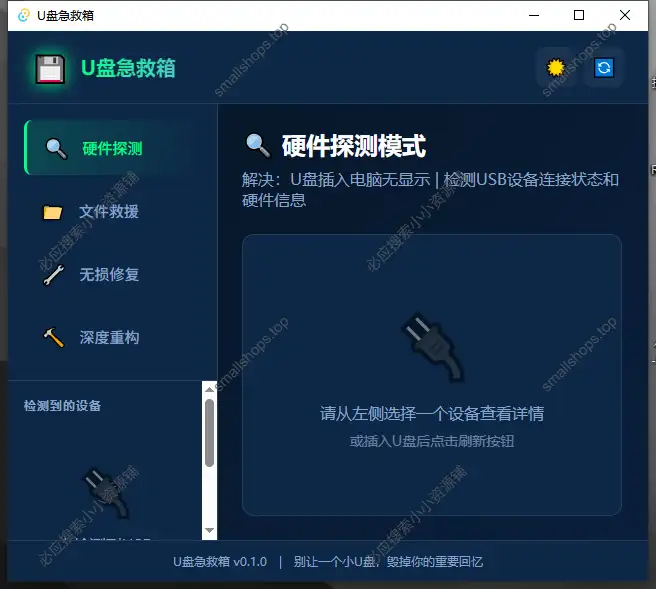This screenshot has width=656, height=589.
Task: Click the device list scrollbar thumb
Action: click(210, 433)
